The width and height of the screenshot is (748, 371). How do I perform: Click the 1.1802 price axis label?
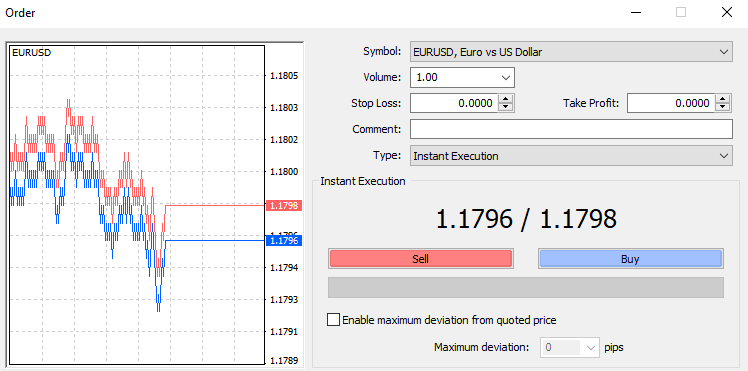pos(284,140)
